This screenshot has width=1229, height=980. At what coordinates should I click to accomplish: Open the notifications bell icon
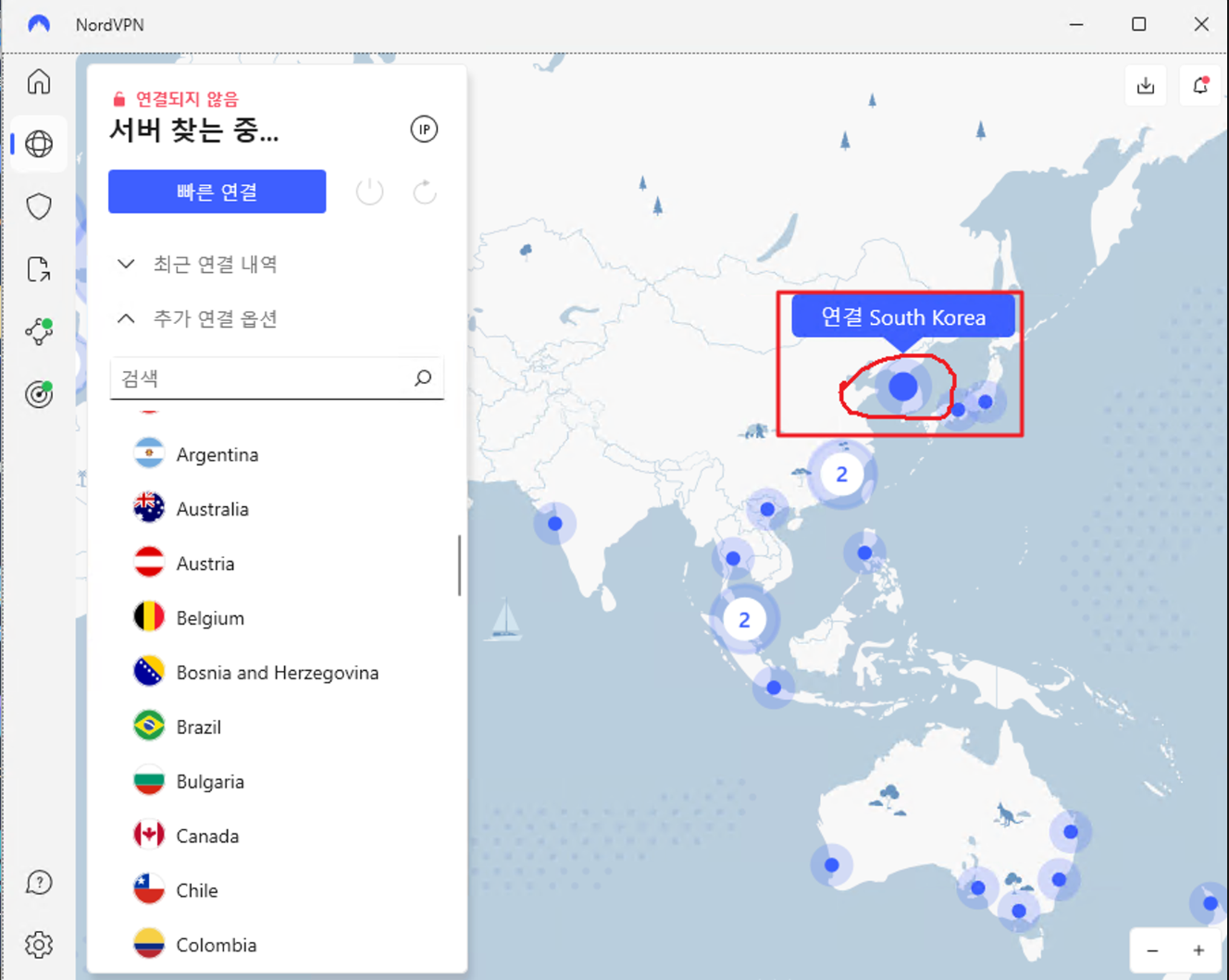tap(1200, 85)
